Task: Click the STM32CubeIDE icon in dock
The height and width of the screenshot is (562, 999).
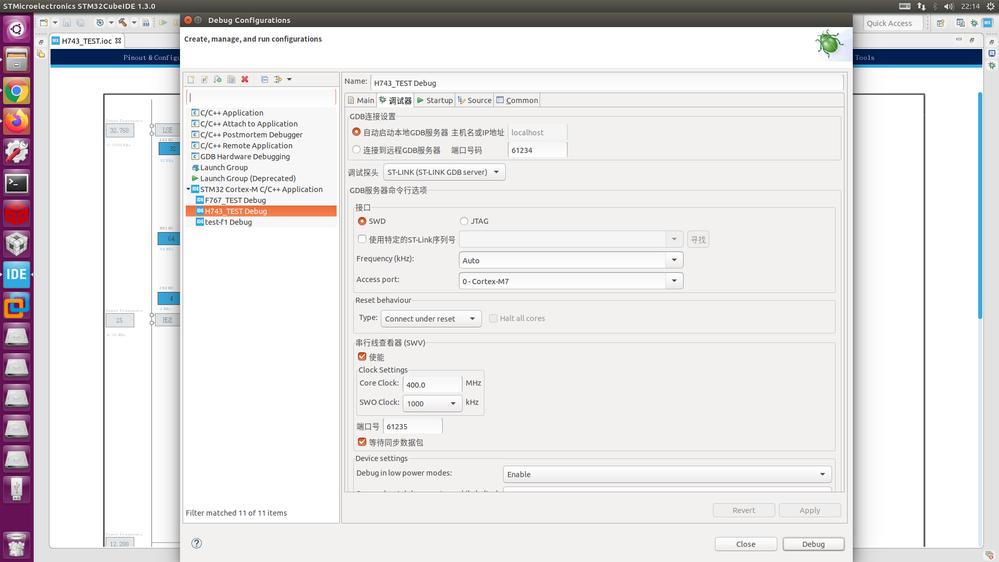Action: click(x=17, y=275)
